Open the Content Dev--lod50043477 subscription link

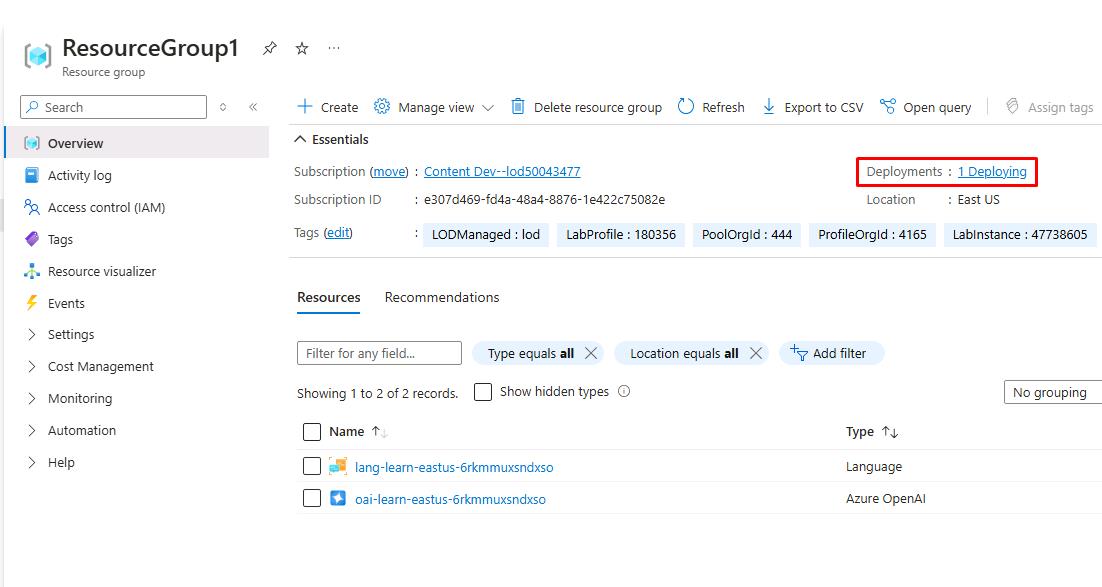tap(502, 172)
